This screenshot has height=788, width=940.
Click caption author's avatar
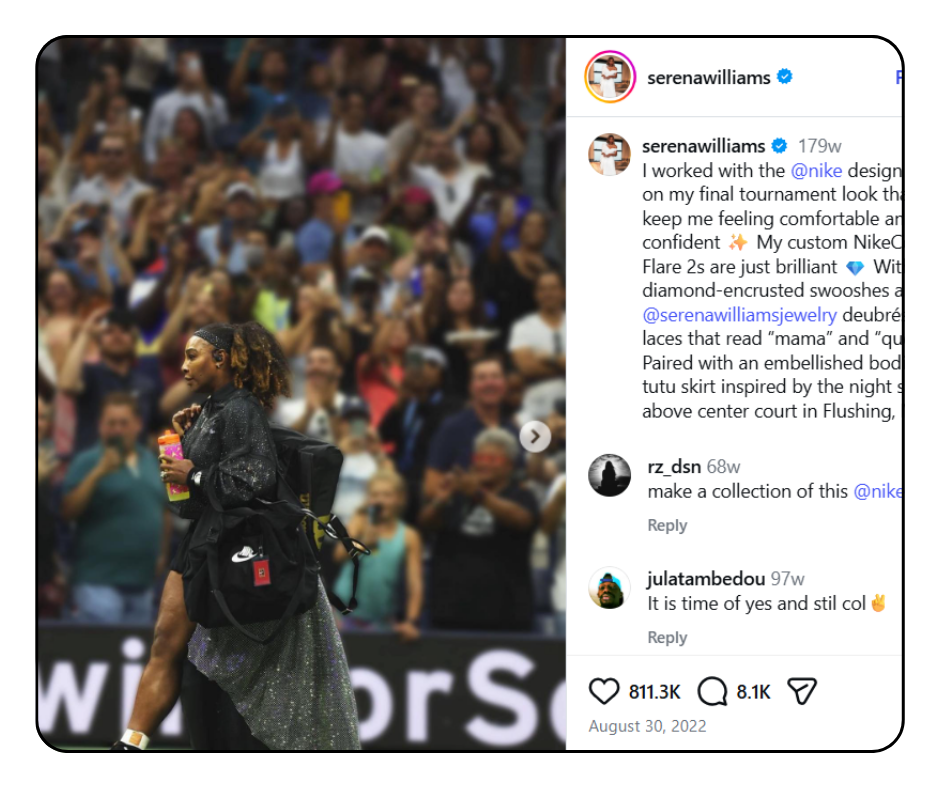tap(610, 155)
